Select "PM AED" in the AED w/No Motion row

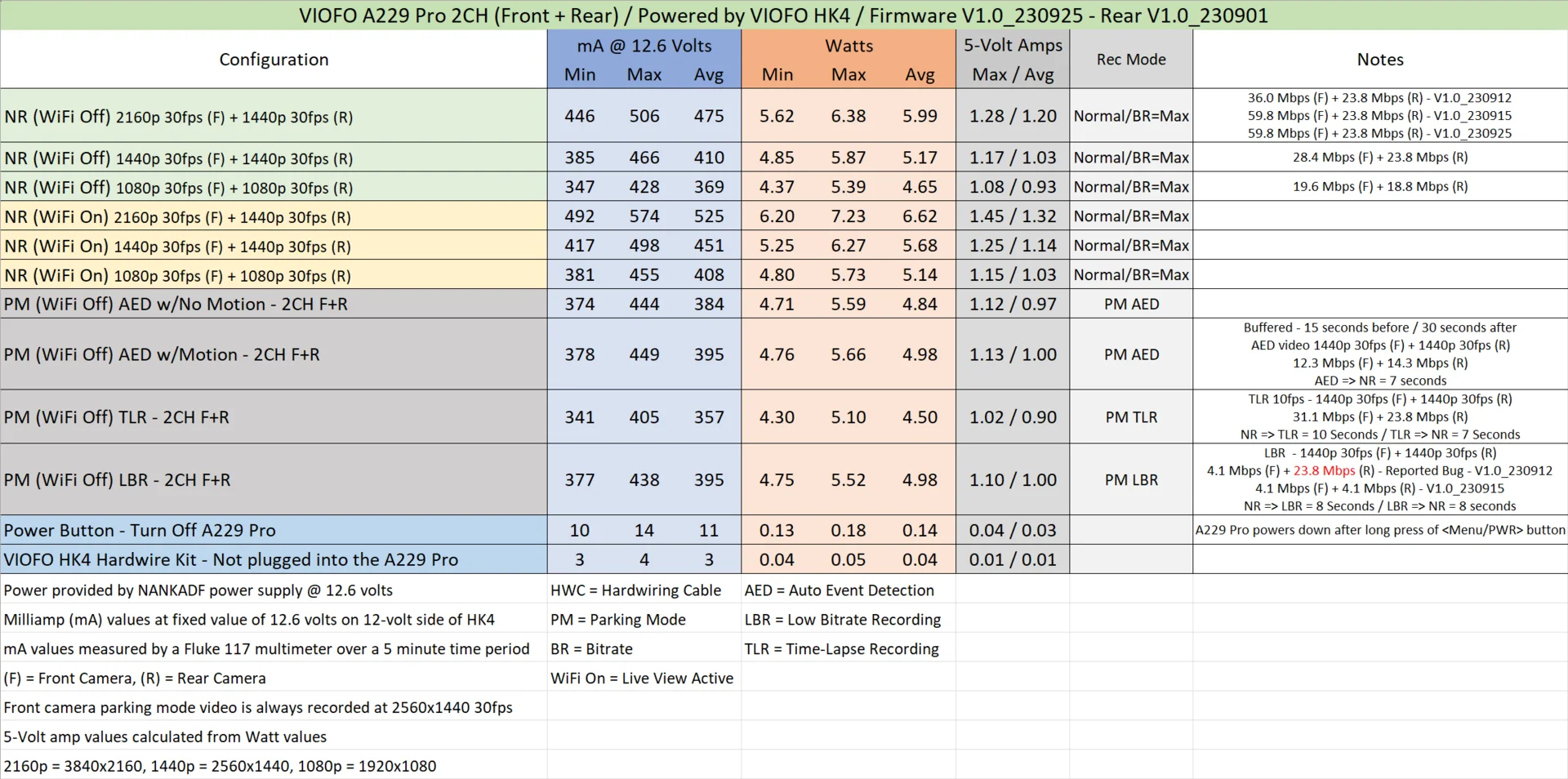click(x=1131, y=304)
